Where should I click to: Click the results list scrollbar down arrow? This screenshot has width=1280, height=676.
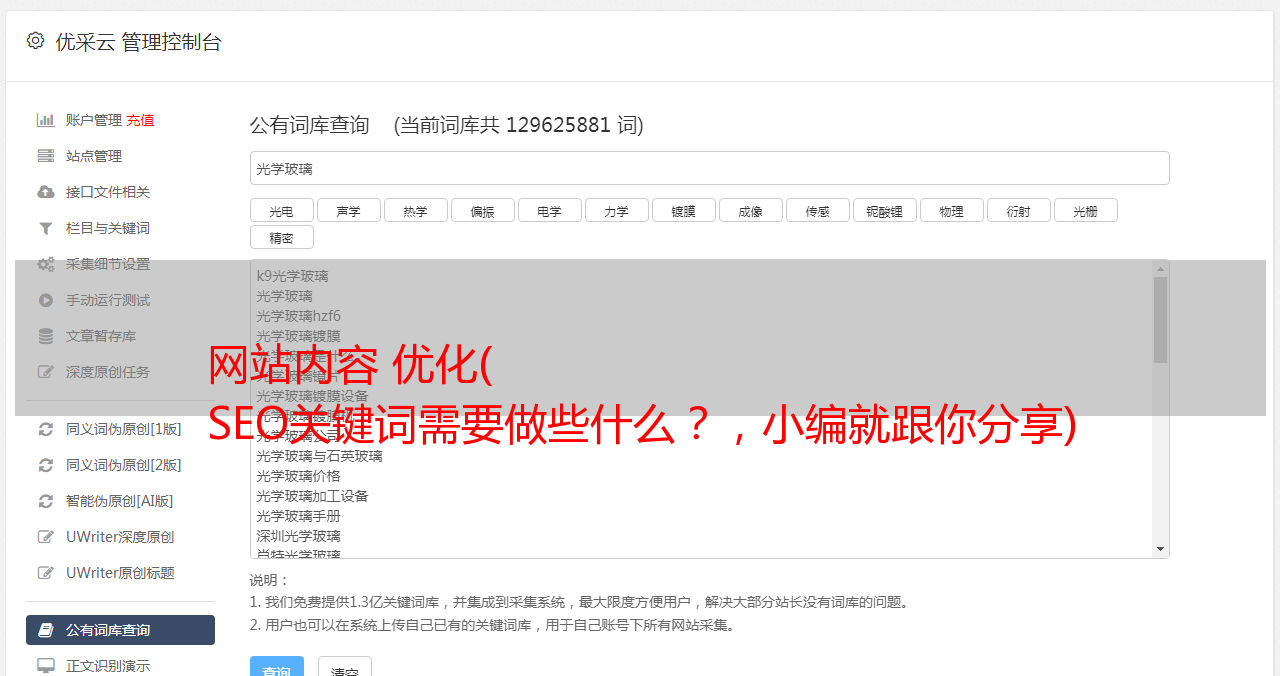point(1160,549)
